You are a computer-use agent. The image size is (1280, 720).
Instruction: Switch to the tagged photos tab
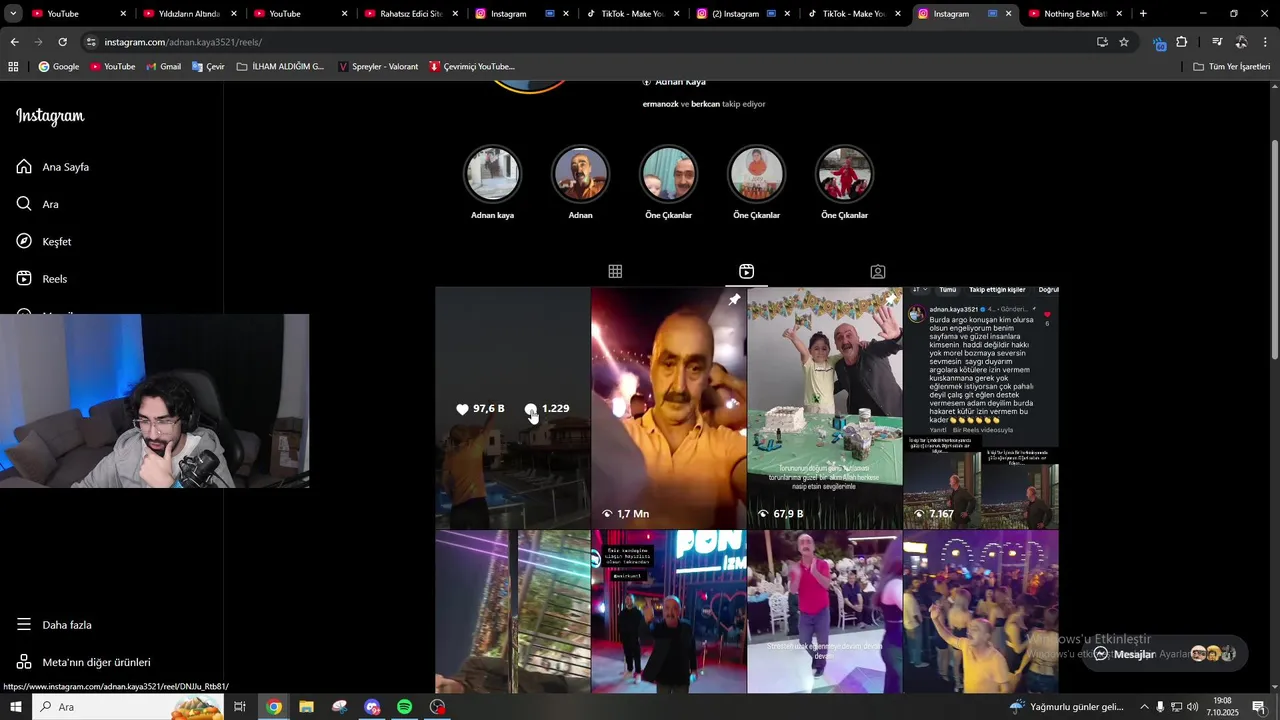(x=877, y=271)
